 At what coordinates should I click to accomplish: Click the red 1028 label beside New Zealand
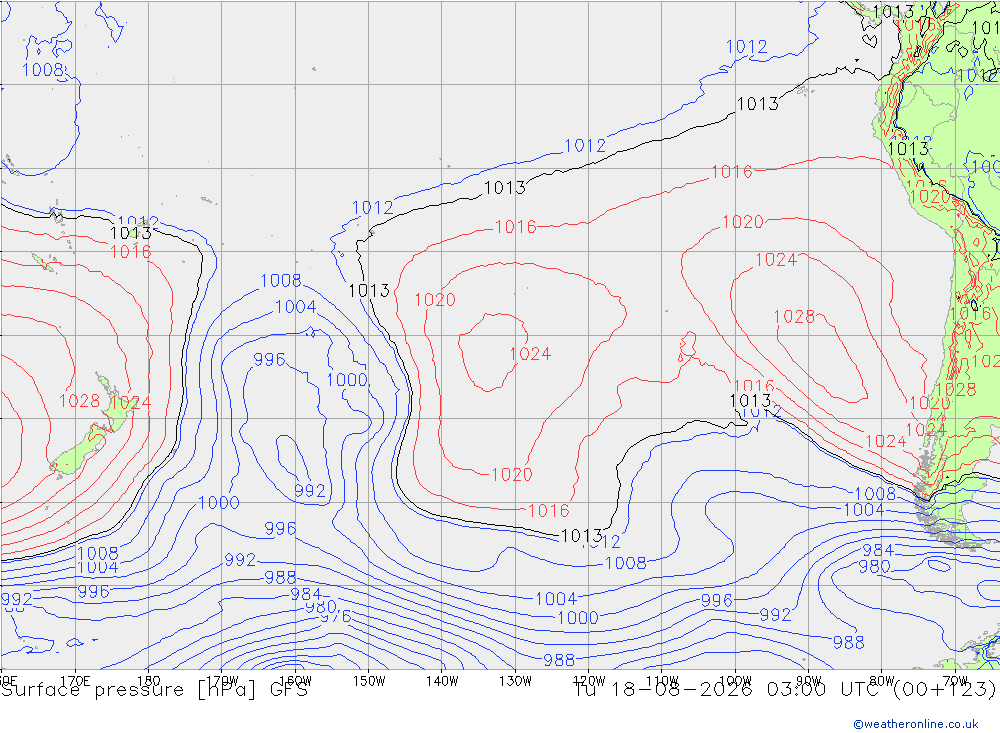tap(79, 401)
